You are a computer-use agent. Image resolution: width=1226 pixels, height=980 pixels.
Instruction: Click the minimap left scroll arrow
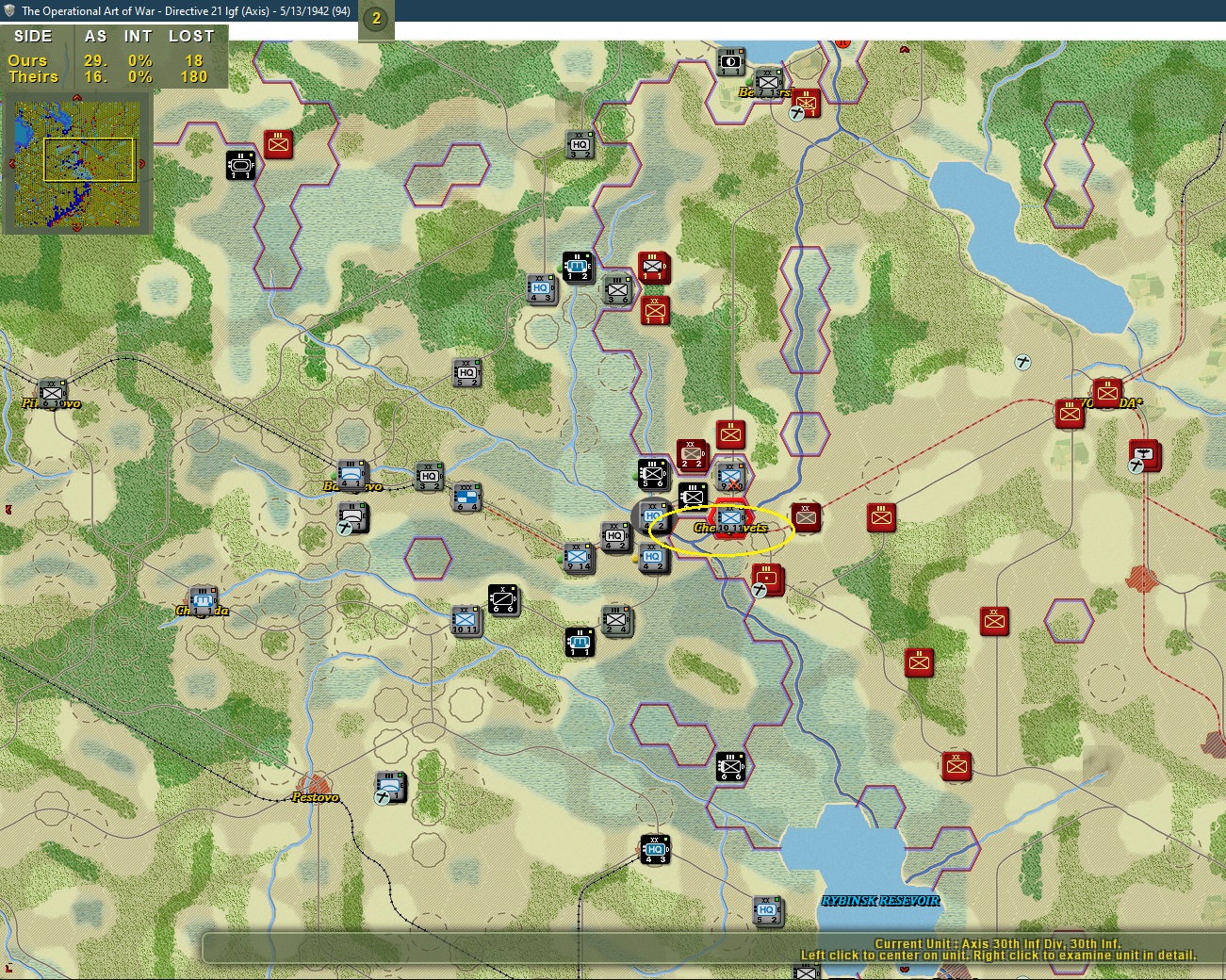click(x=10, y=164)
